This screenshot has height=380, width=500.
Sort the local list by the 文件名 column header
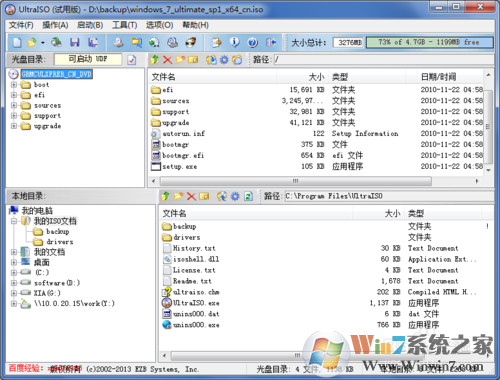click(256, 213)
